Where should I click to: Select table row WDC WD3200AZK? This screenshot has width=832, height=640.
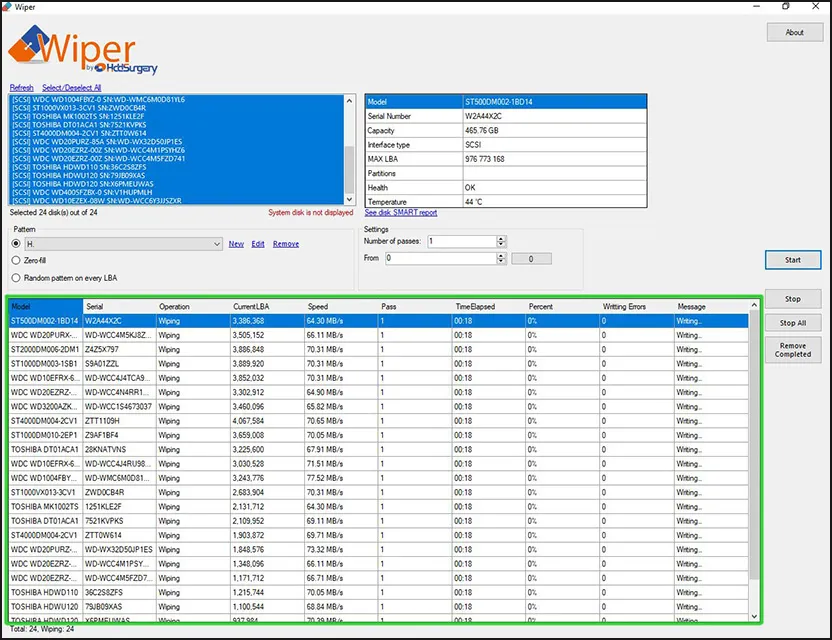tap(378, 407)
